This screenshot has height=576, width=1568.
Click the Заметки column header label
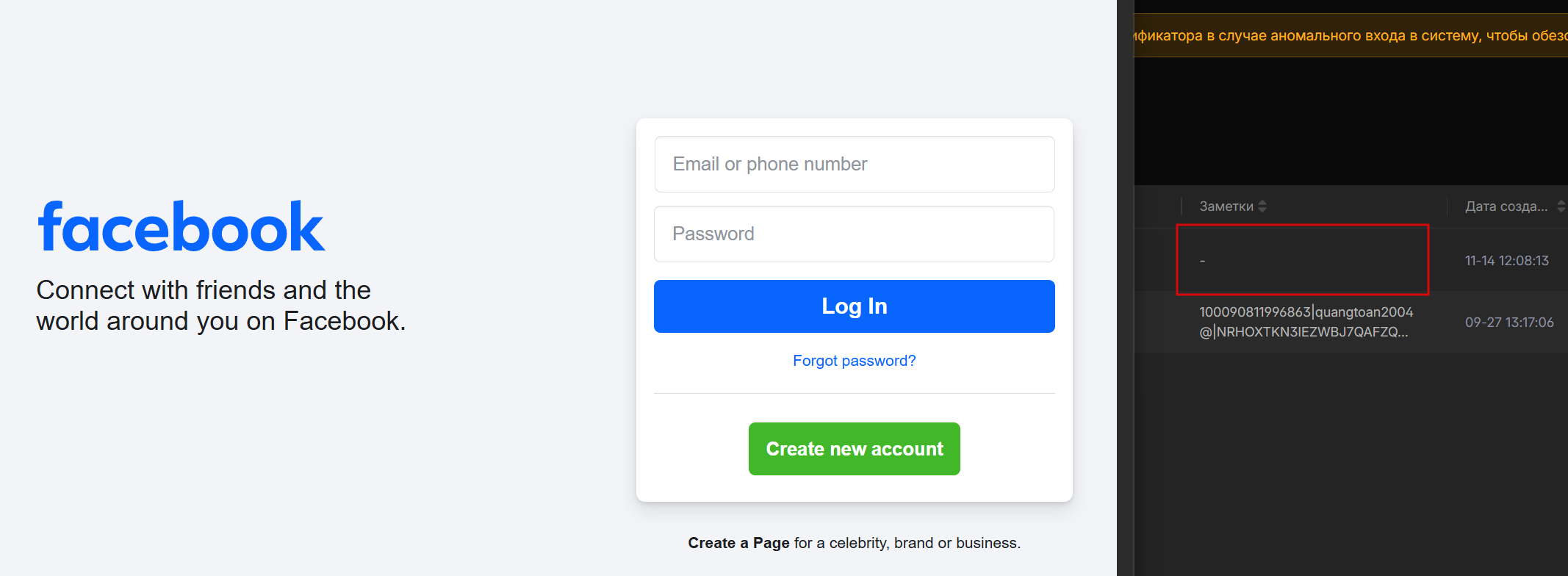tap(1226, 206)
